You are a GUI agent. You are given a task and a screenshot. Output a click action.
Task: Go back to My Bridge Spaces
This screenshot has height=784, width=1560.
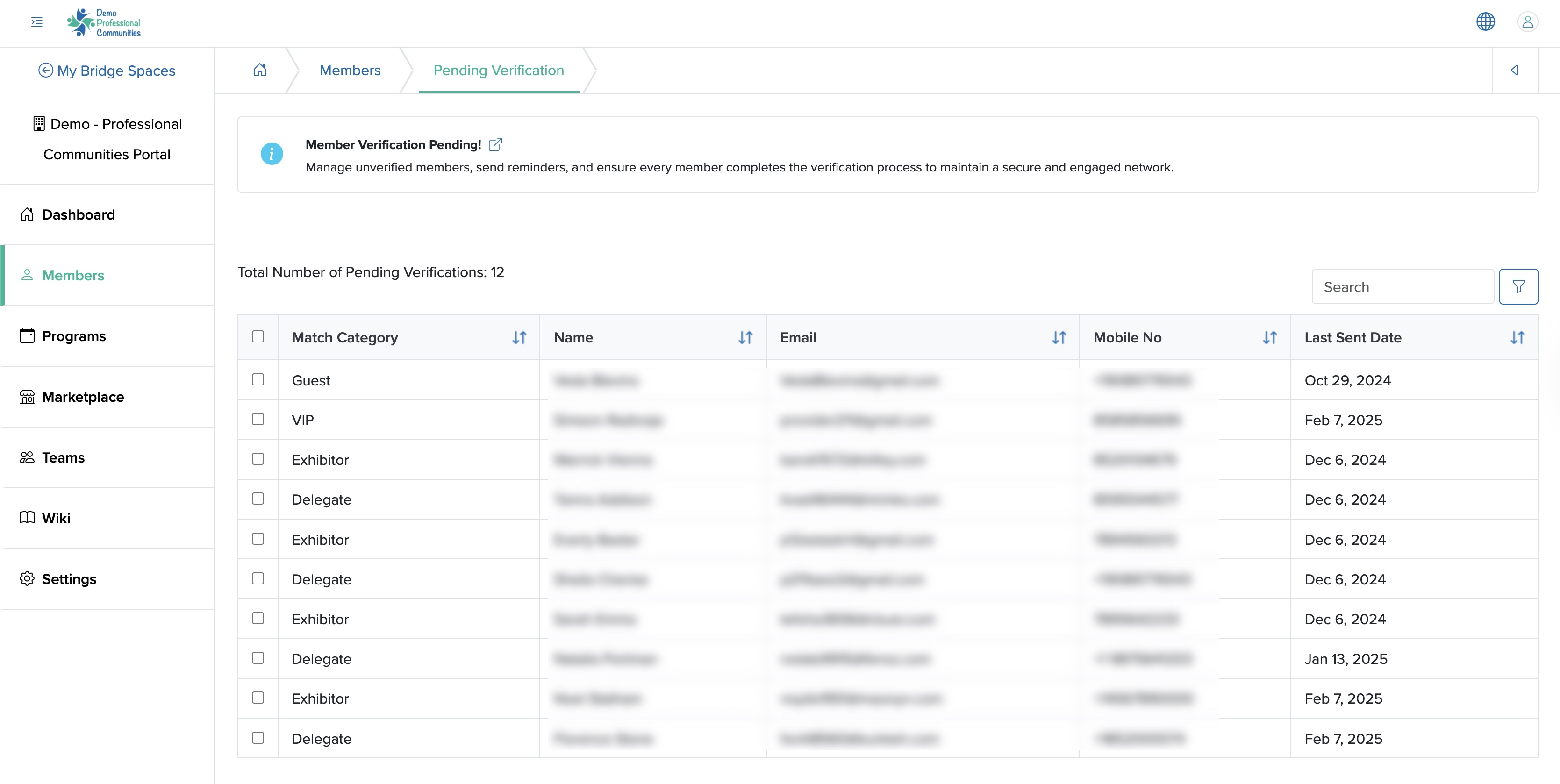(107, 71)
